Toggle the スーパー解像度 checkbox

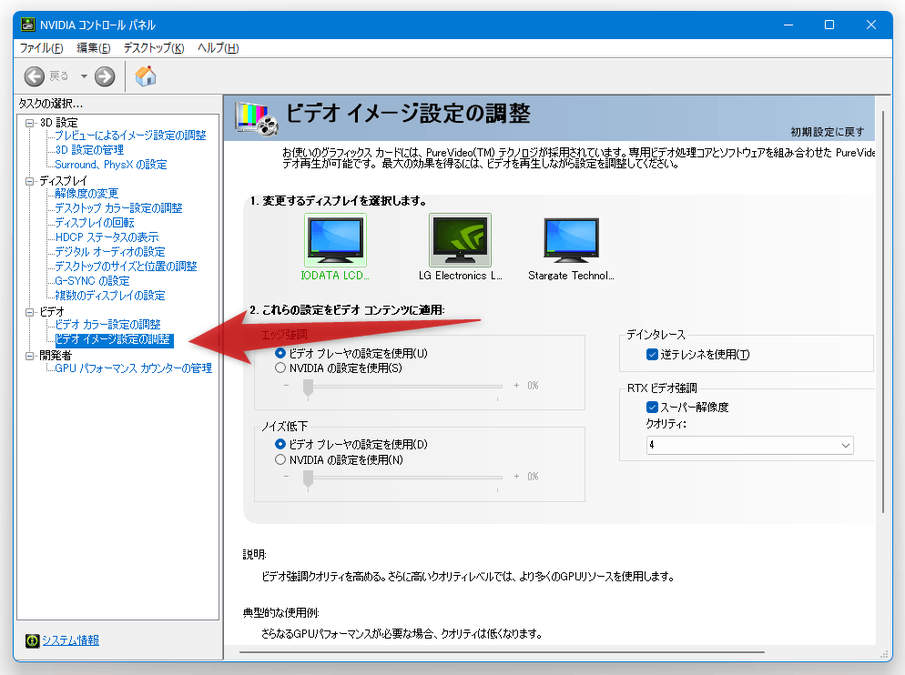pos(652,407)
